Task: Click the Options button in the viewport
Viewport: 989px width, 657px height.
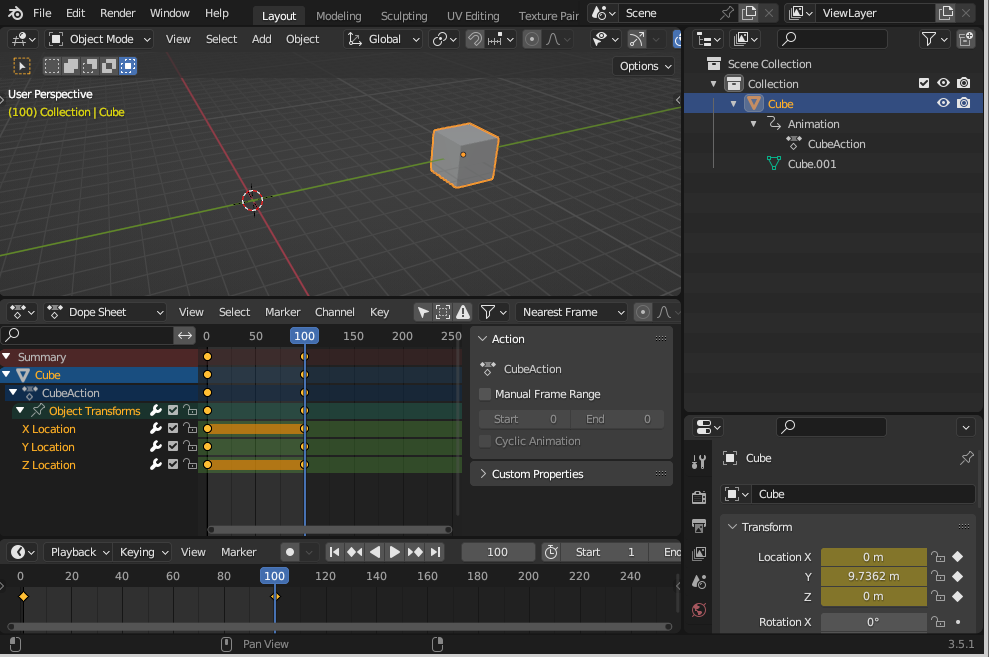Action: [x=643, y=65]
